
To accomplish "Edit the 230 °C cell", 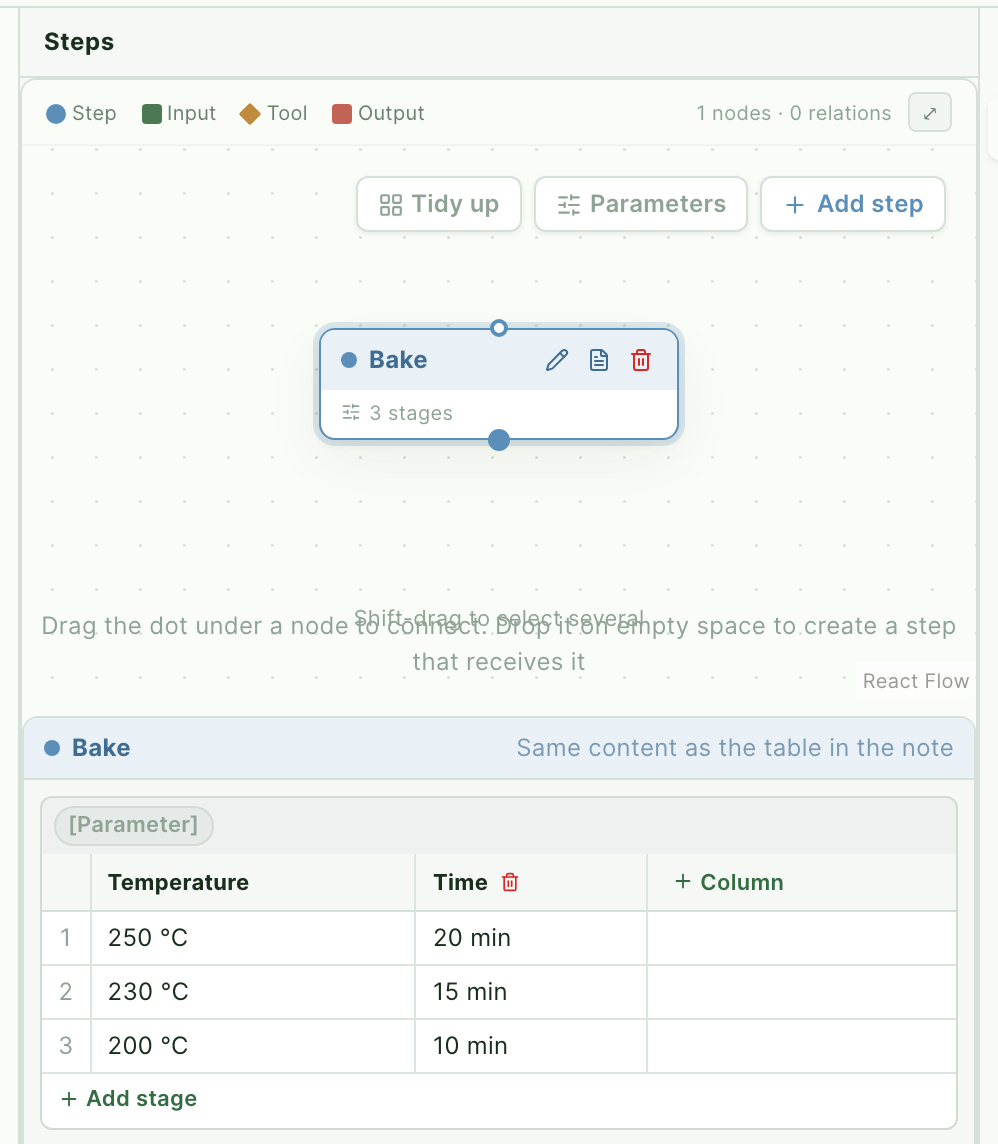I will (253, 992).
